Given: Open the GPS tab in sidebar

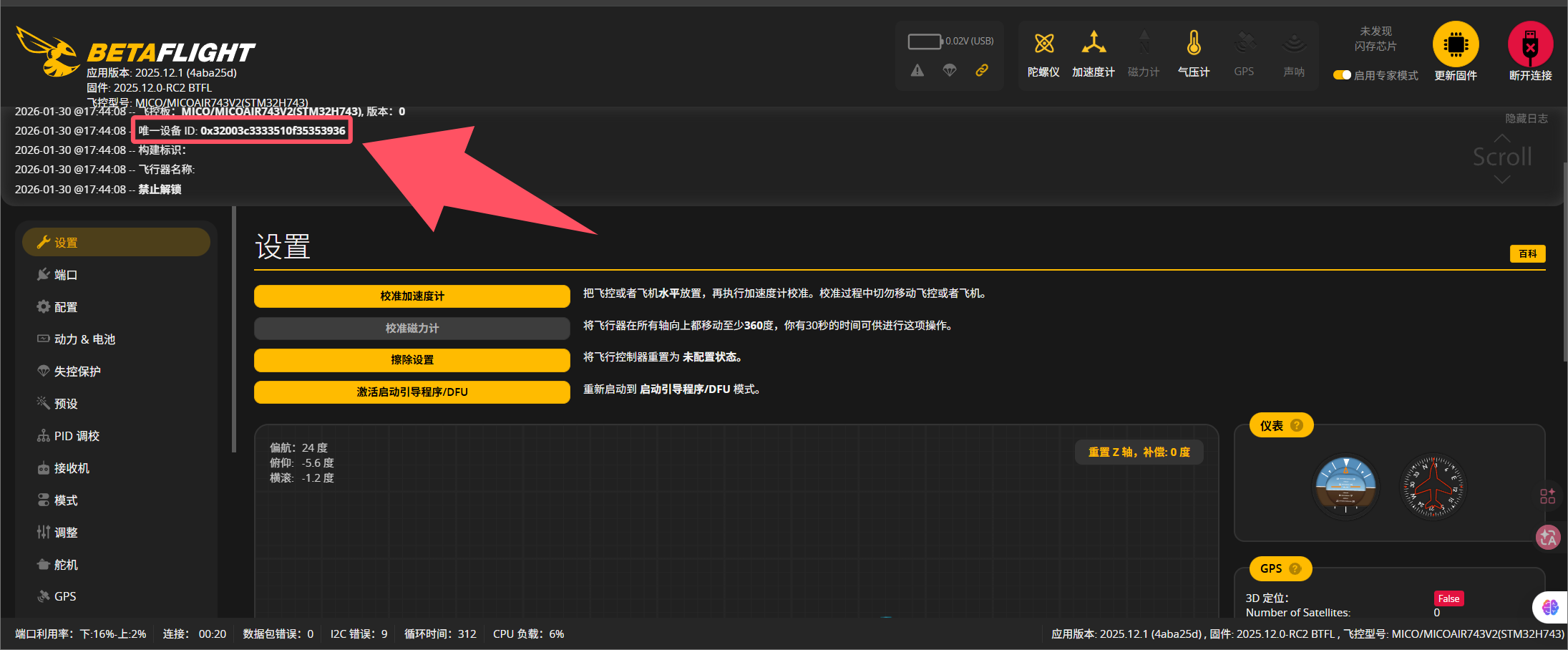Looking at the screenshot, I should [x=116, y=596].
